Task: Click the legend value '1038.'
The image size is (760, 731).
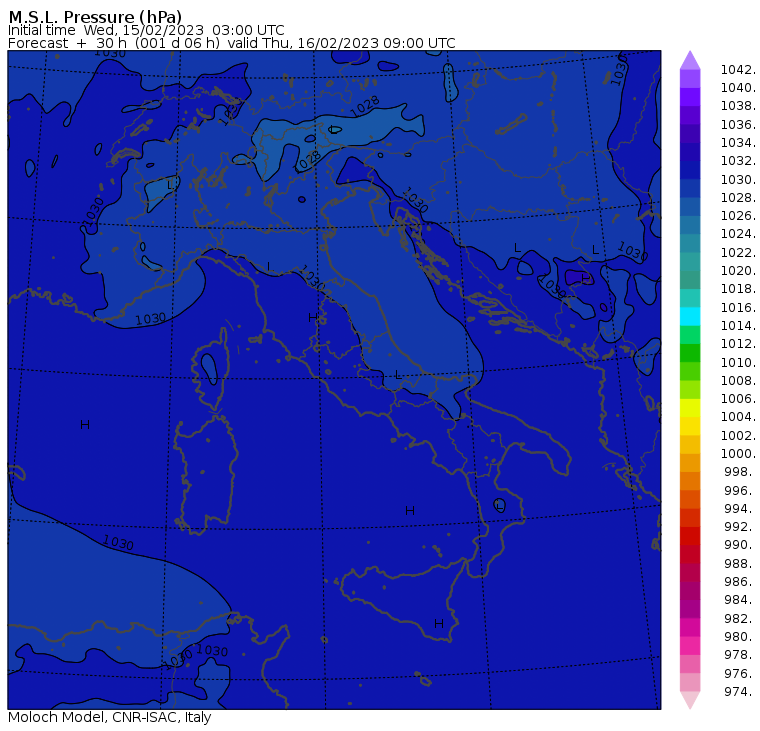Action: pos(738,106)
